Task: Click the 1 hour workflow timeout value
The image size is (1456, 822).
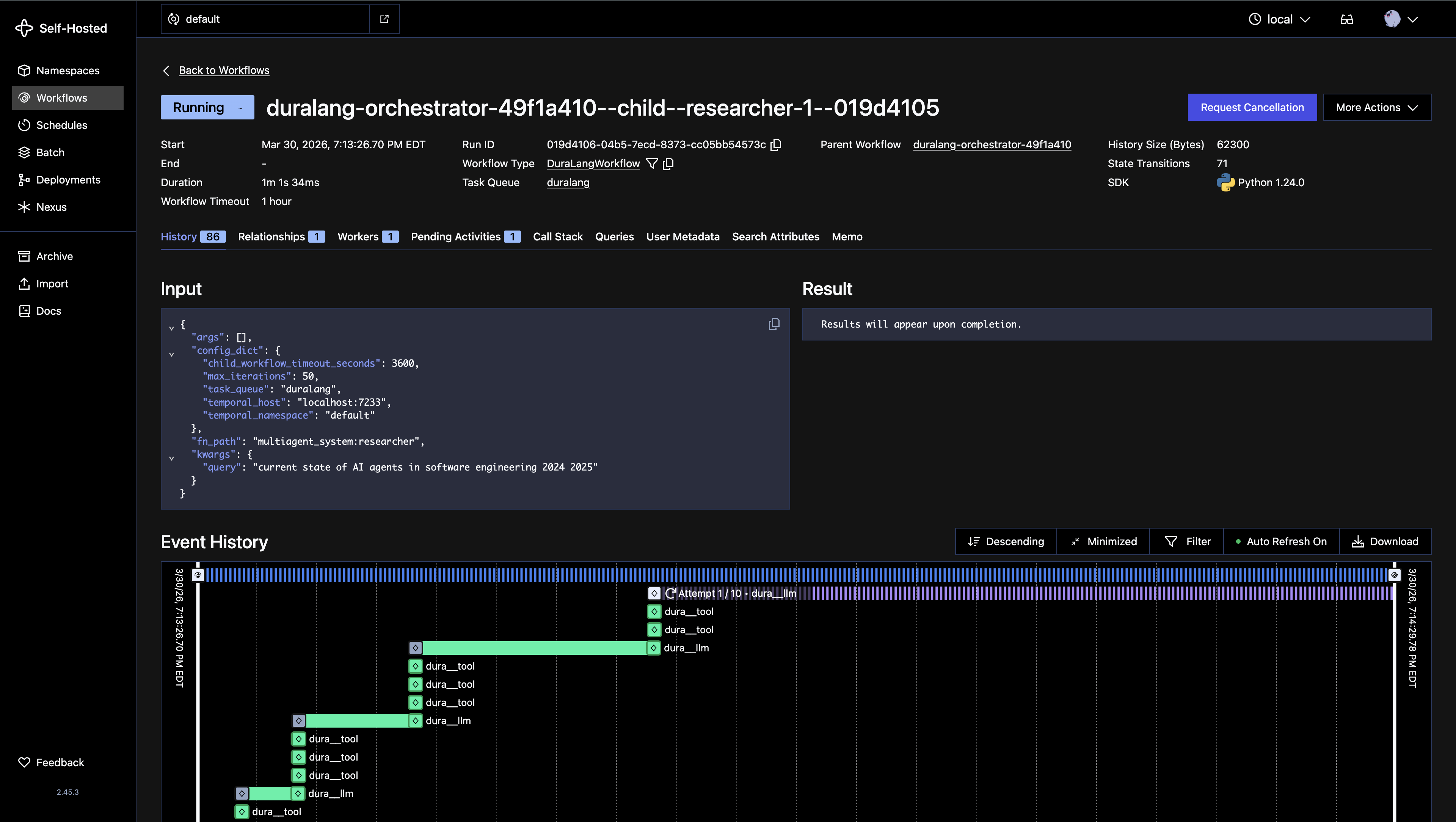Action: tap(276, 202)
